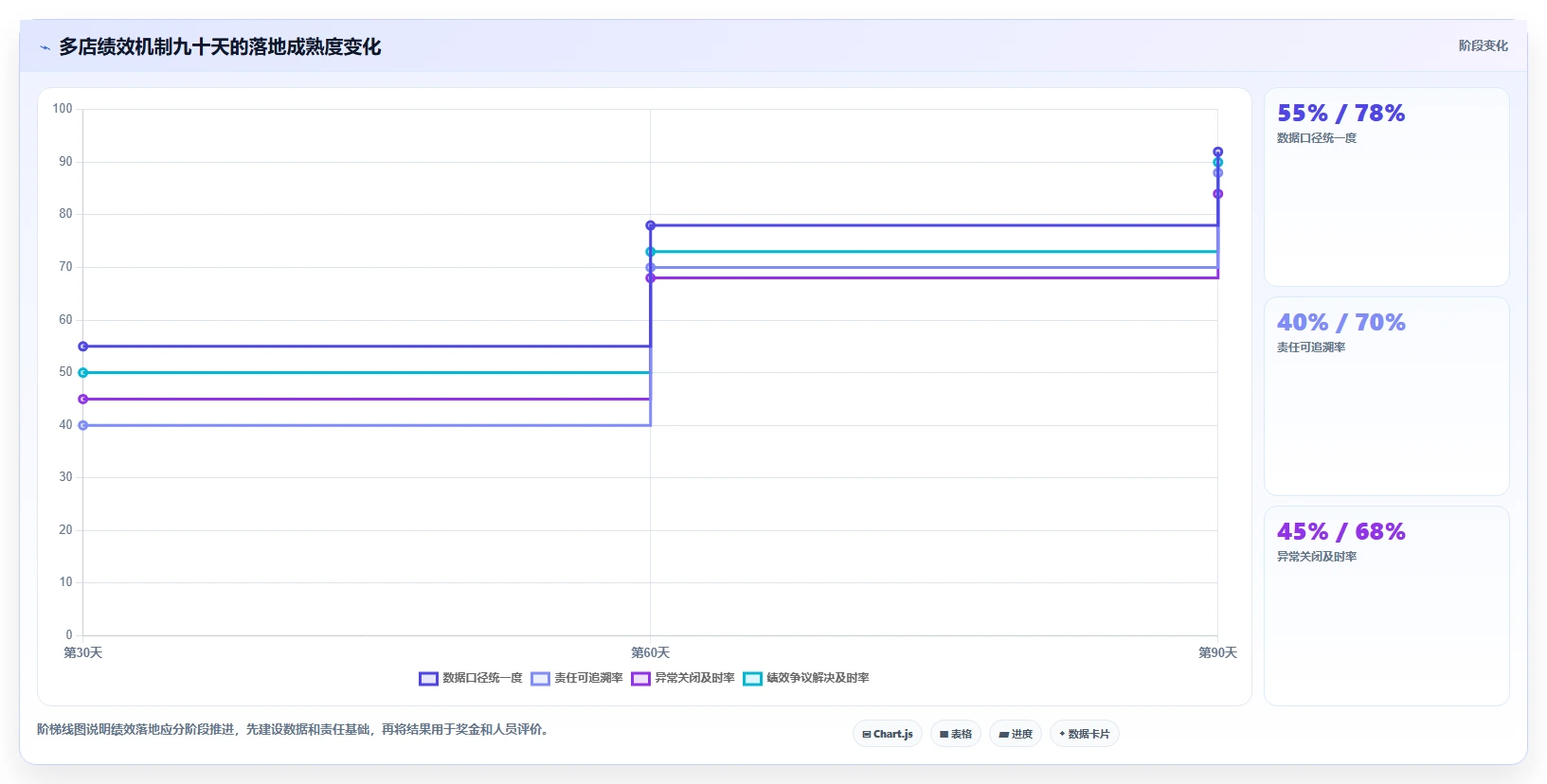Click the 第30天 x-axis label
This screenshot has height=784, width=1547.
pyautogui.click(x=83, y=653)
